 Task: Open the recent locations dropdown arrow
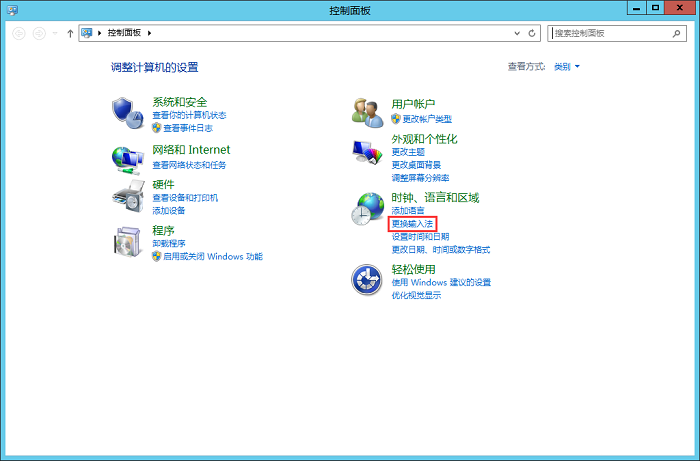(x=55, y=33)
